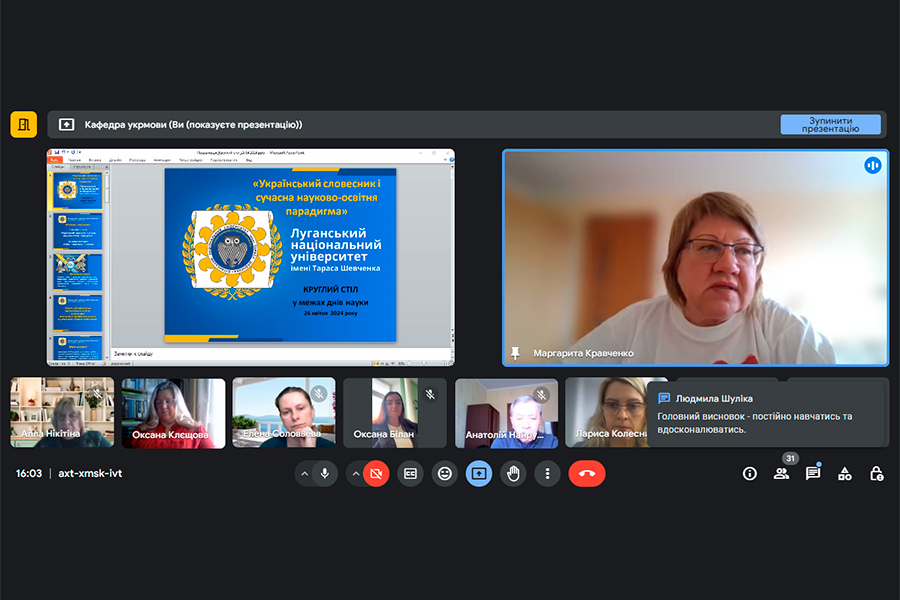Click the shared PowerPoint presentation preview
Image resolution: width=900 pixels, height=600 pixels.
coord(251,257)
